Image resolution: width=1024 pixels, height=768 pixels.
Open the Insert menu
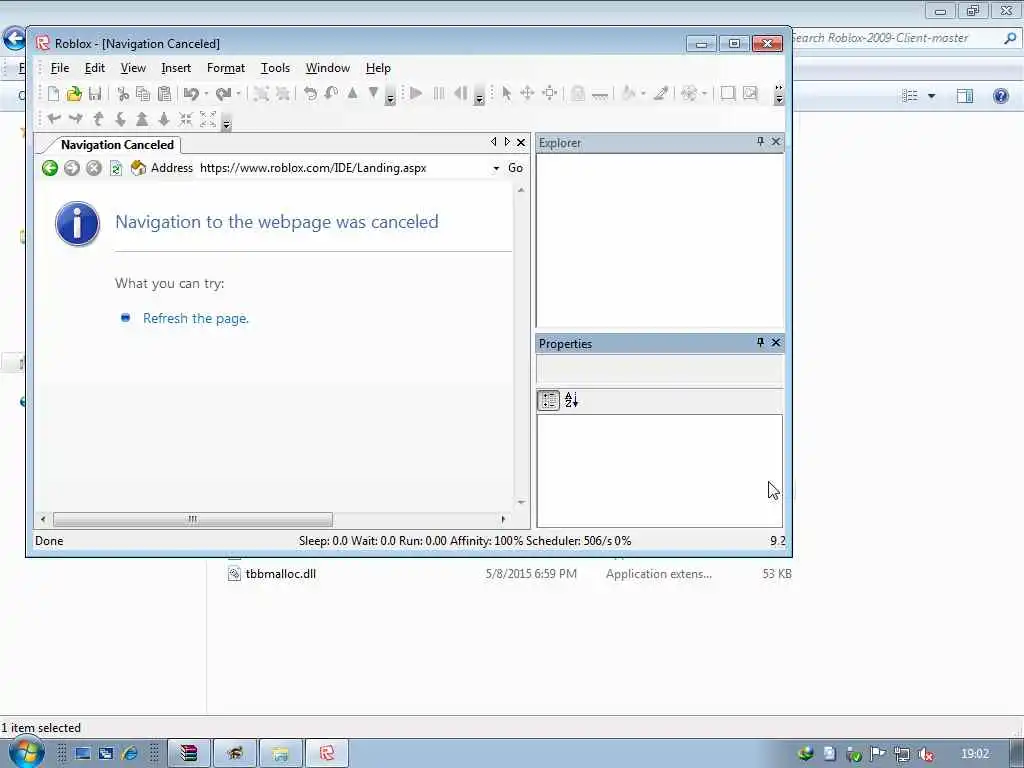pos(176,68)
